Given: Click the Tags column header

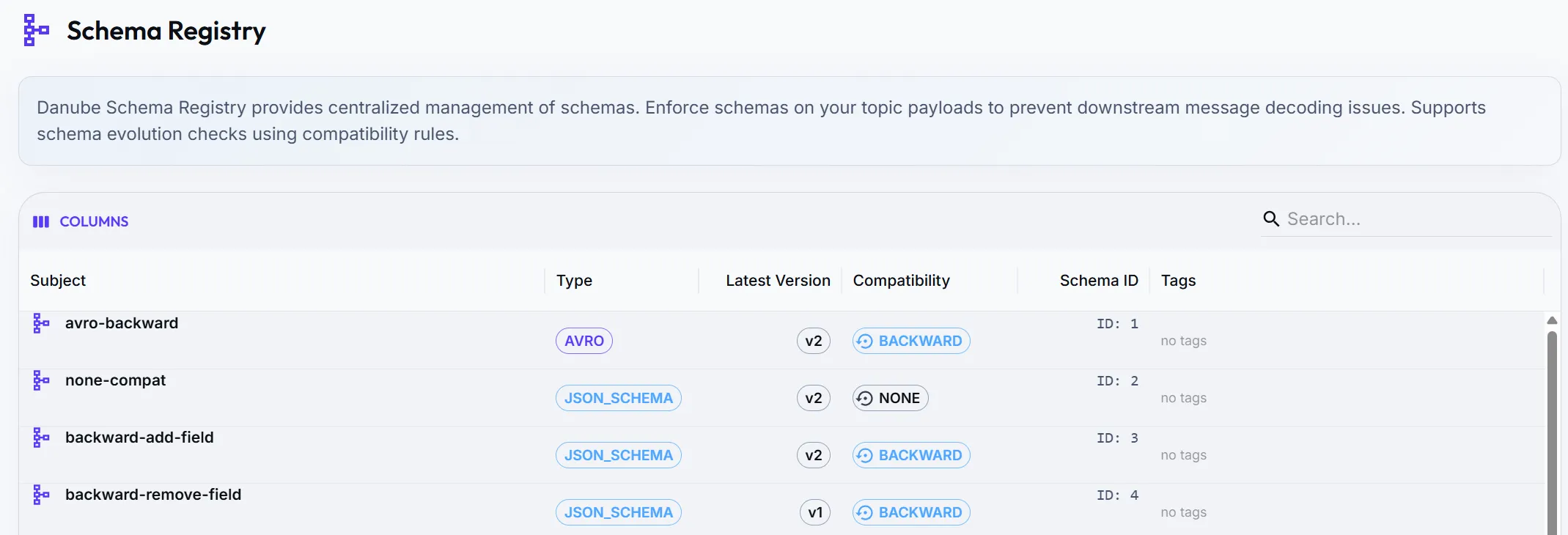Looking at the screenshot, I should pyautogui.click(x=1178, y=281).
